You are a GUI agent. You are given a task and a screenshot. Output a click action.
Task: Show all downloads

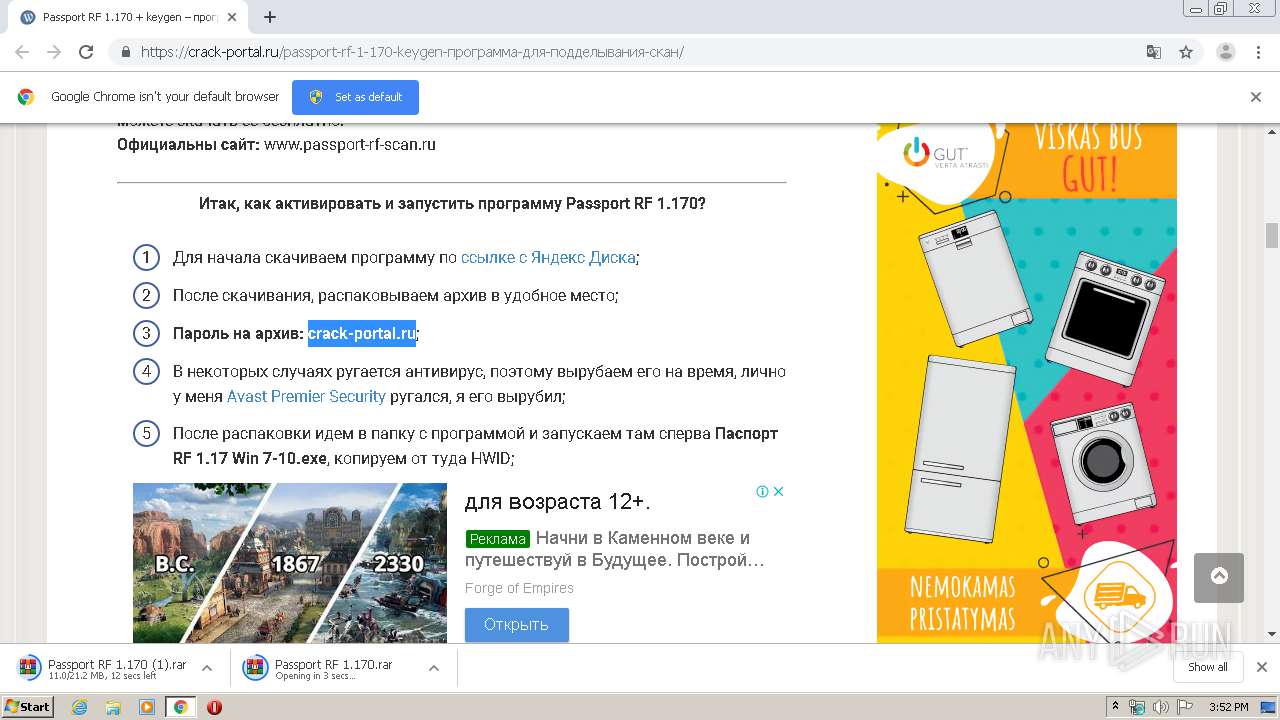(x=1207, y=667)
